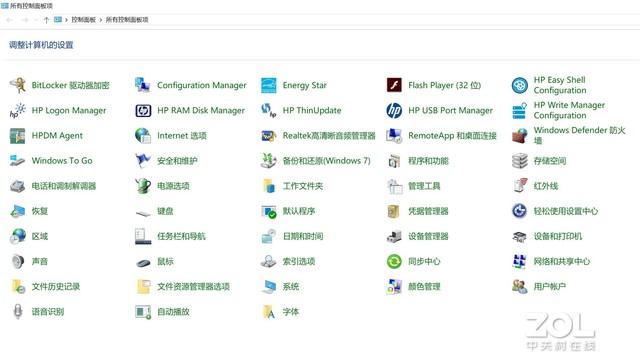Open HP Easy Shell Configuration icon
Image resolution: width=640 pixels, height=362 pixels.
tap(520, 85)
